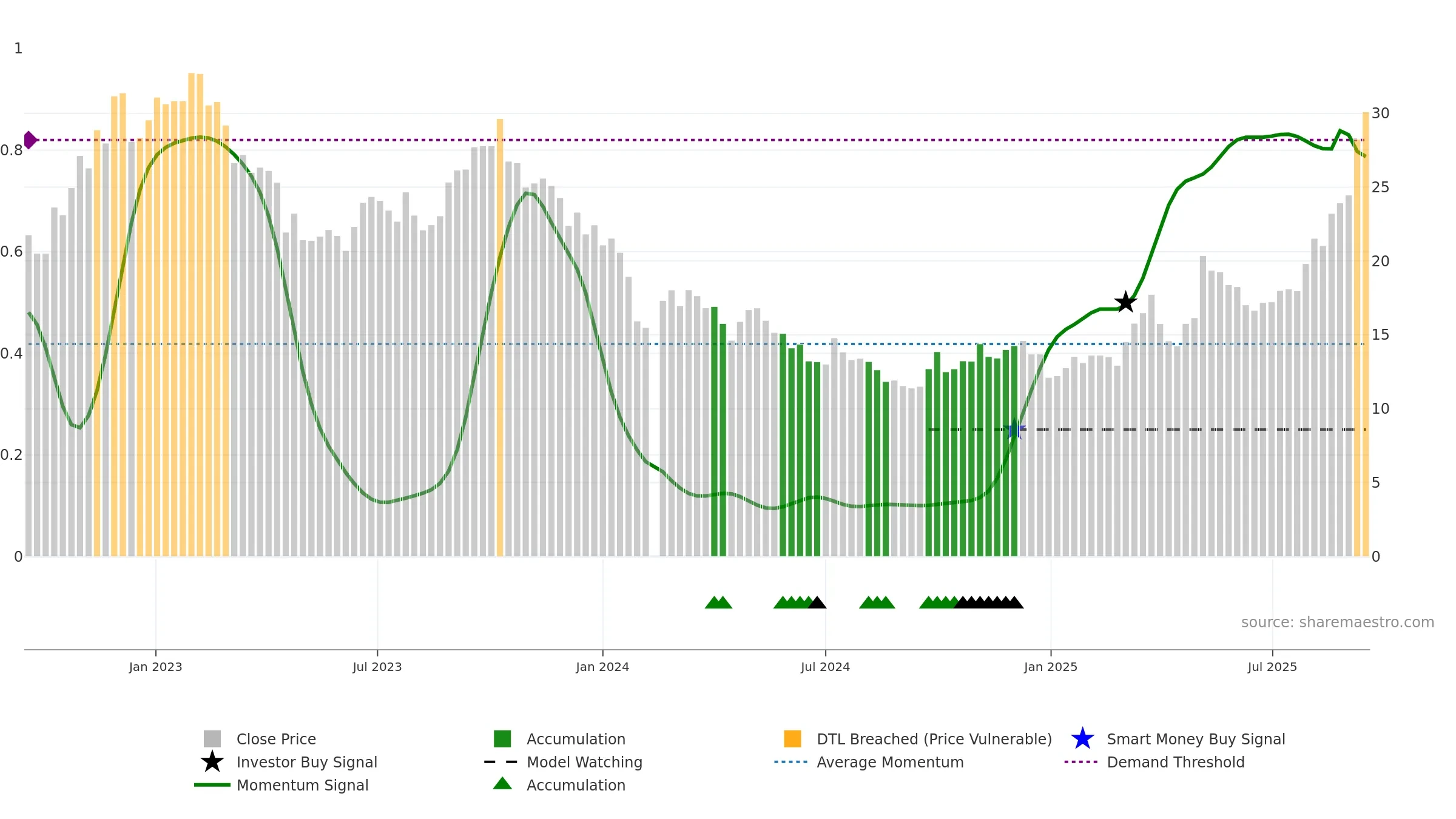
Task: Click the dotted purple Demand Threshold legend line
Action: tap(1081, 762)
